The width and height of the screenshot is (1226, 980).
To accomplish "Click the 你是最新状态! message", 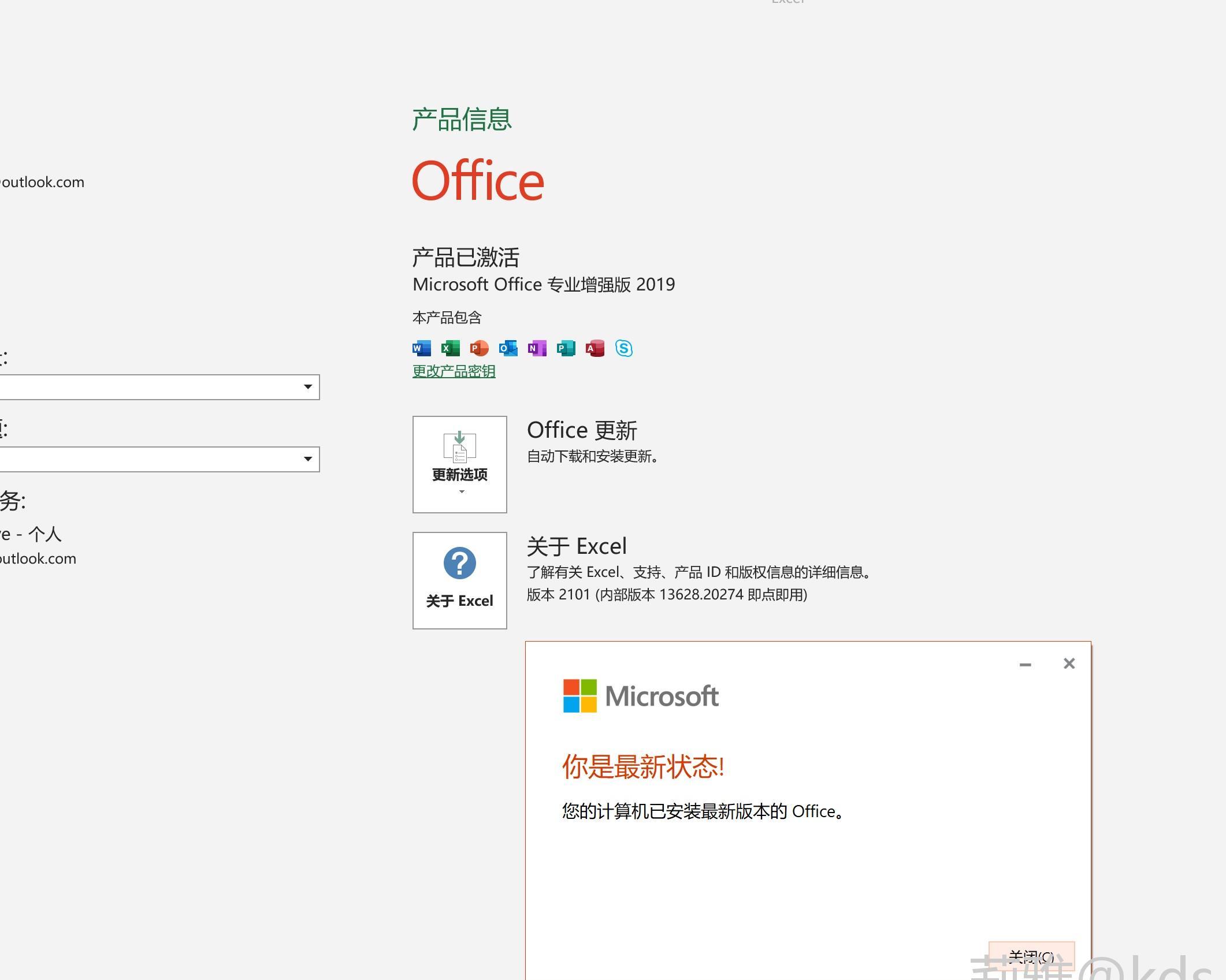I will [643, 767].
